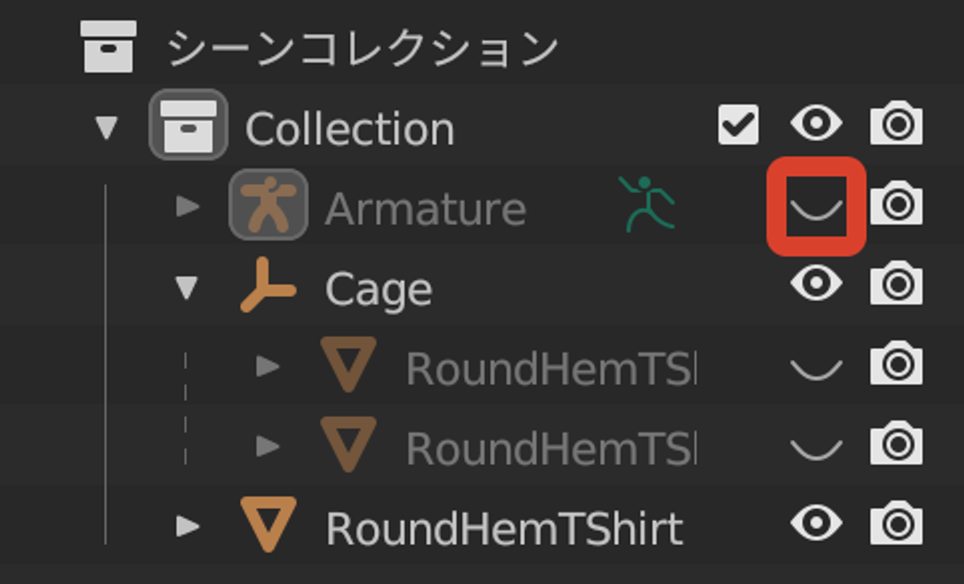Select the Armature name in outliner
Viewport: 964px width, 584px height.
click(x=425, y=210)
